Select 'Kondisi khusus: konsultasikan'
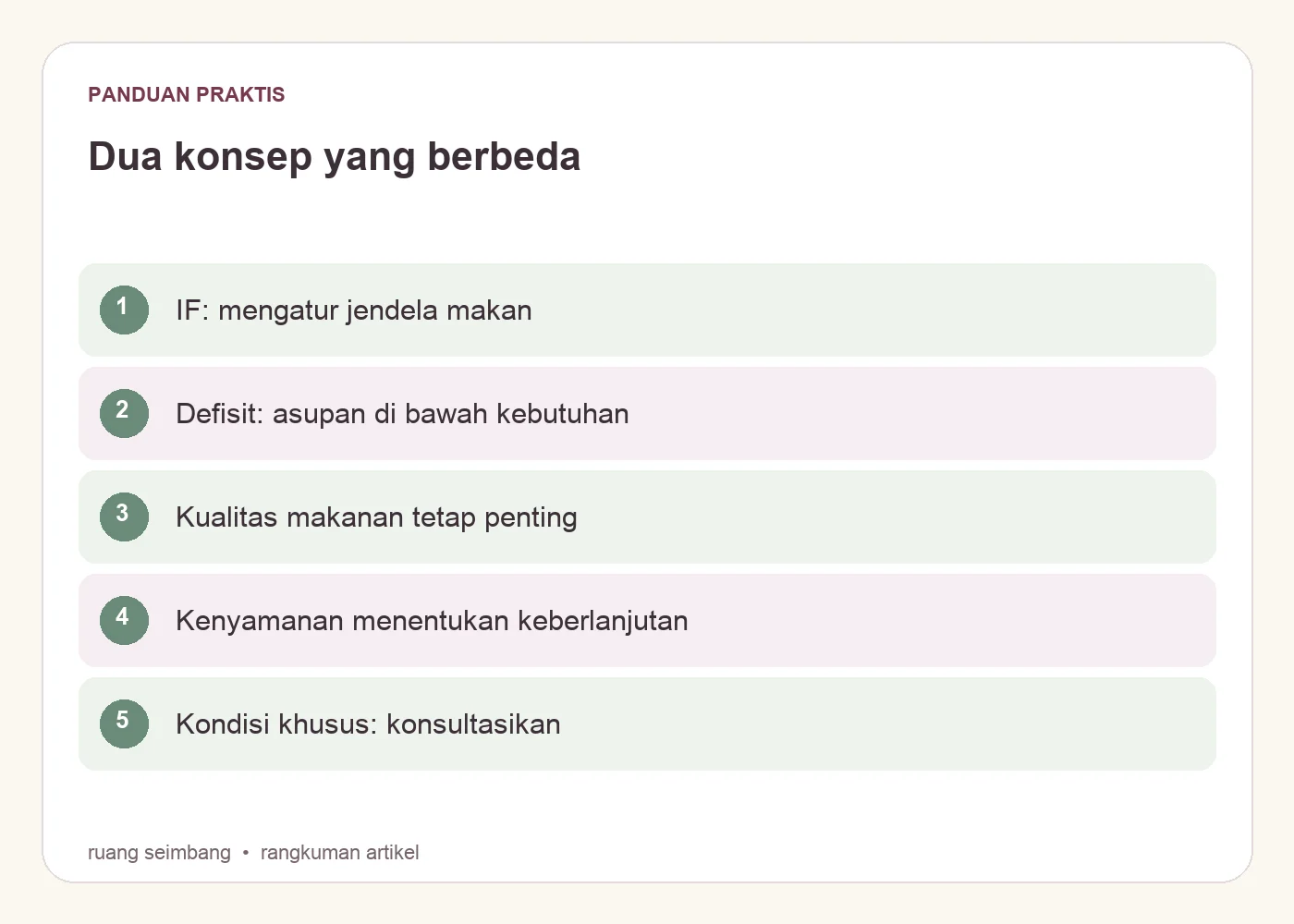 [x=368, y=724]
